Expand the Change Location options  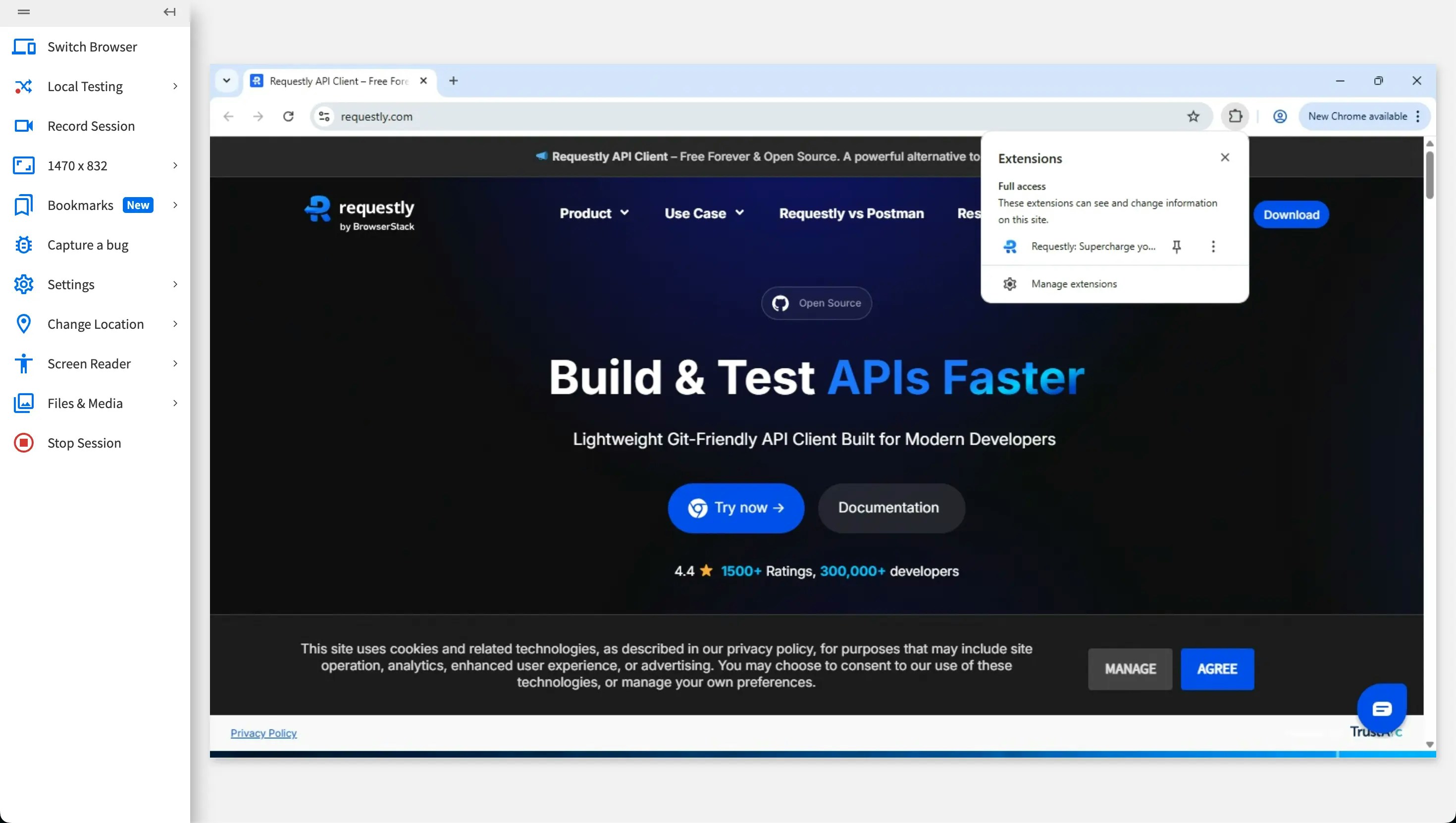click(x=95, y=324)
